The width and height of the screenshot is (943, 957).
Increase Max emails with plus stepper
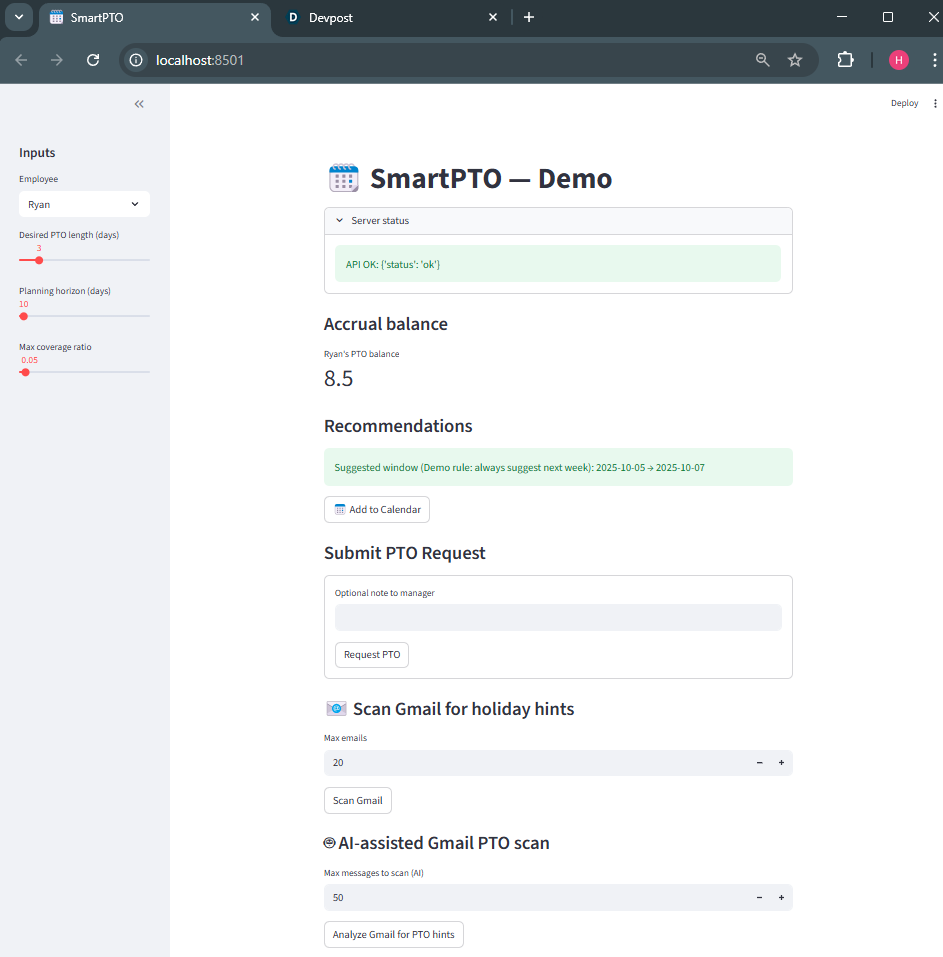tap(781, 762)
